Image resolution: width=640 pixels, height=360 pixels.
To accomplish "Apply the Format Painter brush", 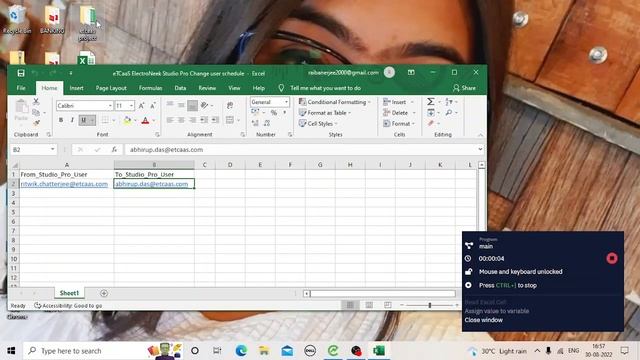I will click(36, 122).
